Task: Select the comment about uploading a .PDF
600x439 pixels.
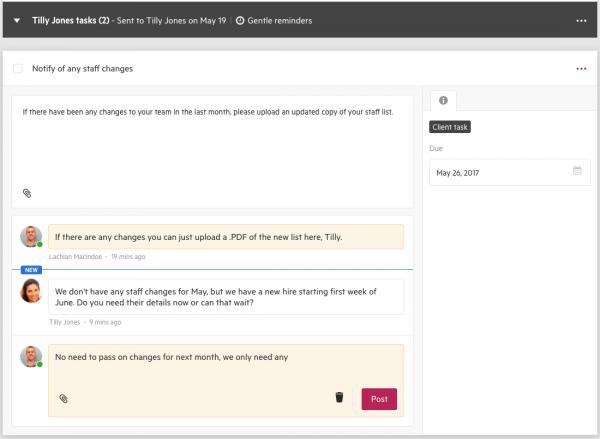Action: (226, 237)
